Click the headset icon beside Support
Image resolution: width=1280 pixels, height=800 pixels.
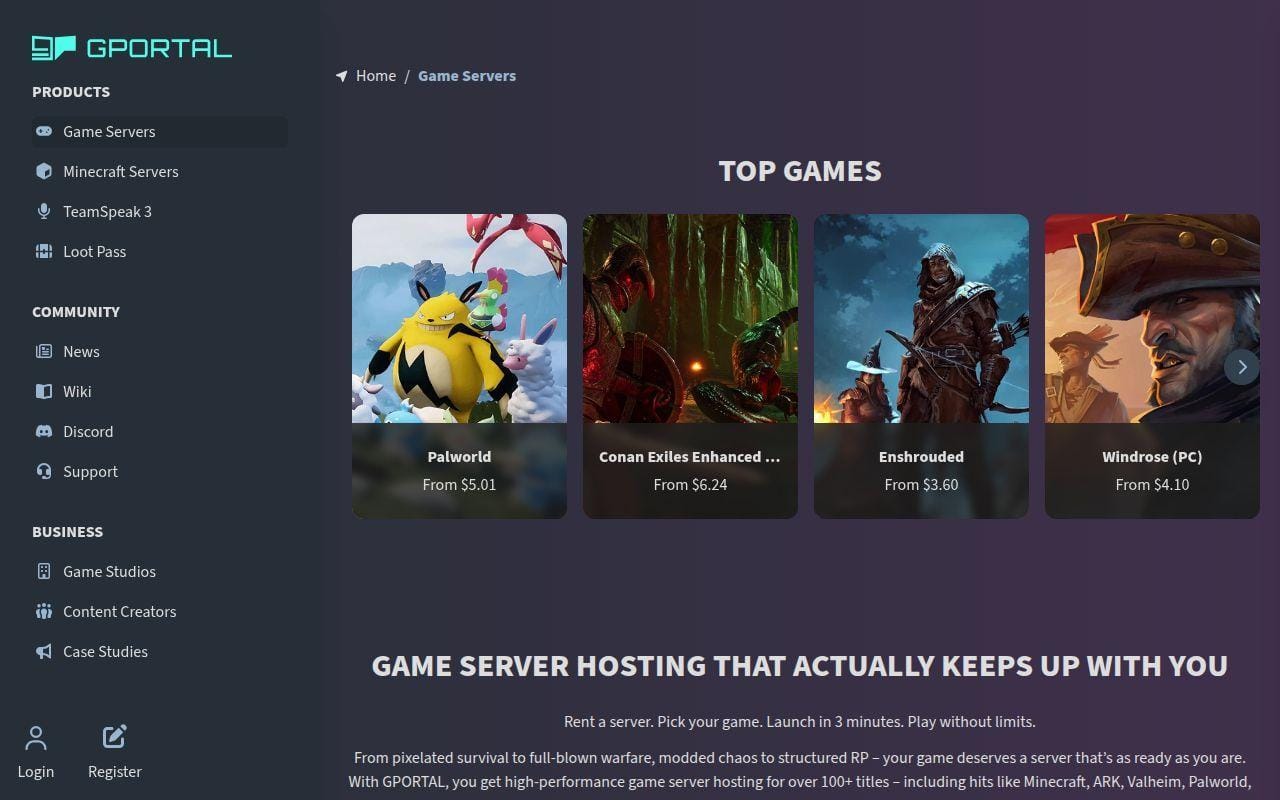pyautogui.click(x=44, y=471)
